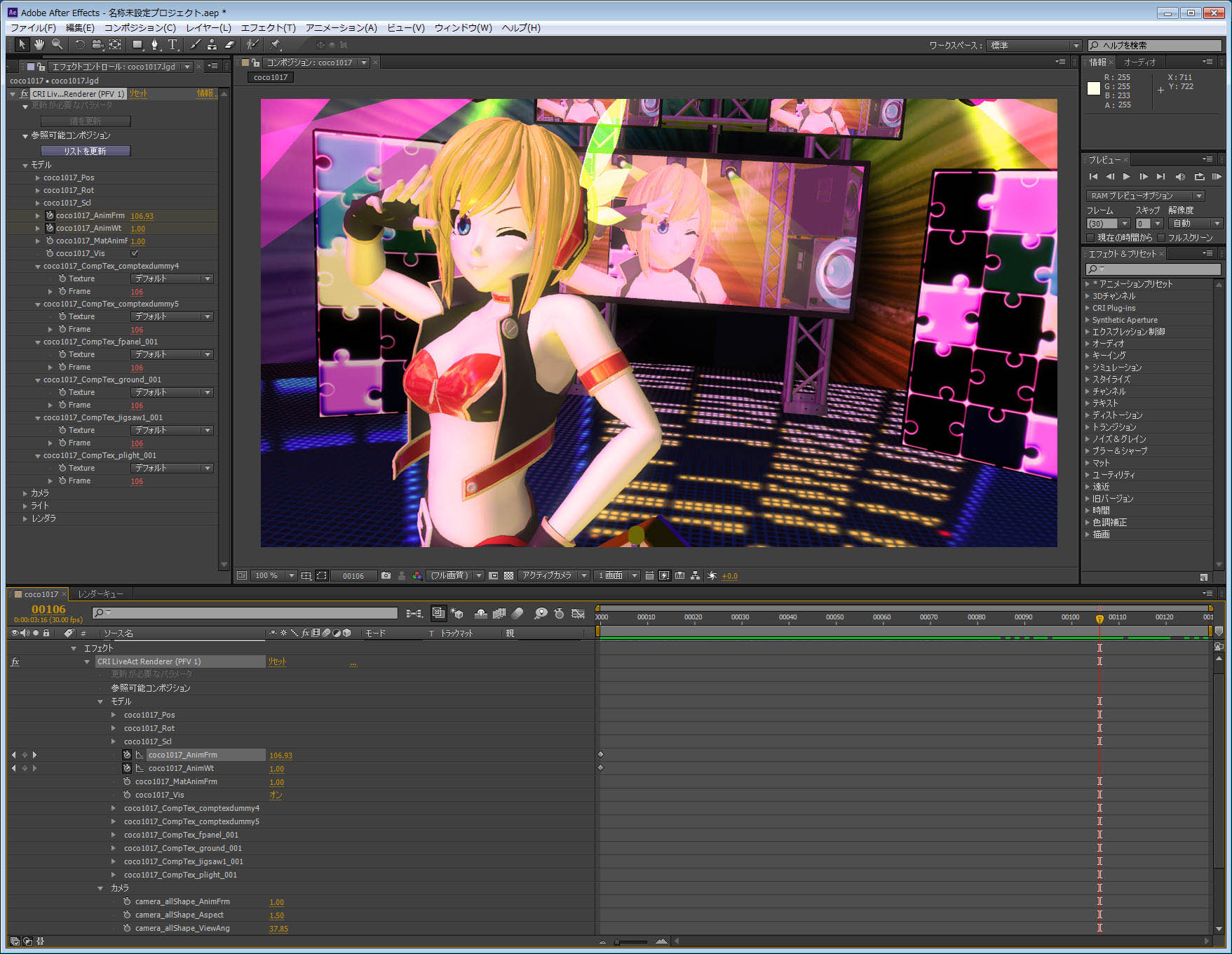Open the workspace dropdown
Viewport: 1232px width, 954px height.
click(x=1034, y=46)
